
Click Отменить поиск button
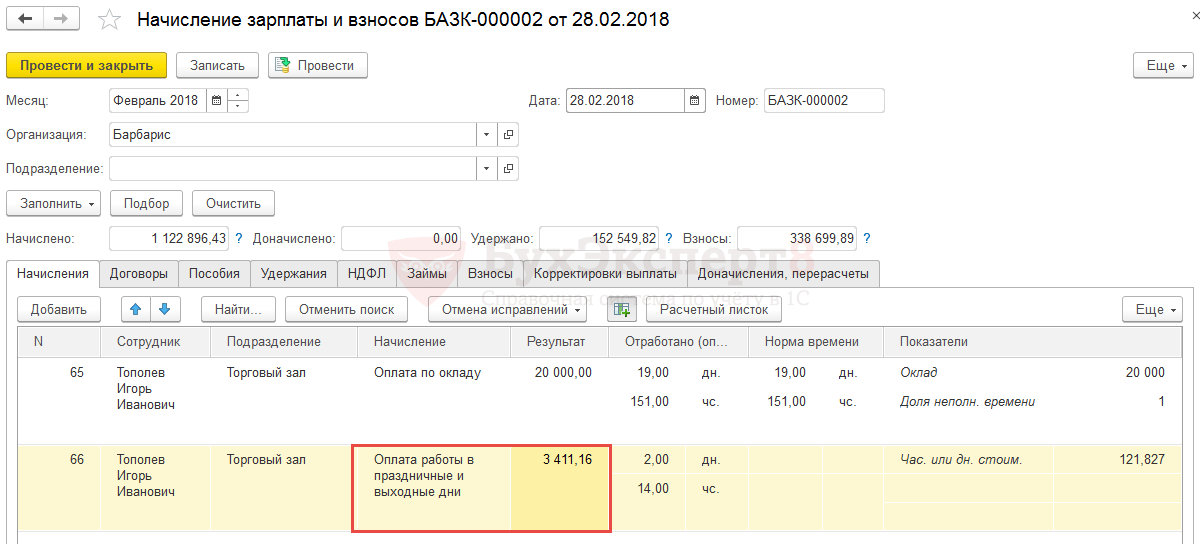[347, 309]
